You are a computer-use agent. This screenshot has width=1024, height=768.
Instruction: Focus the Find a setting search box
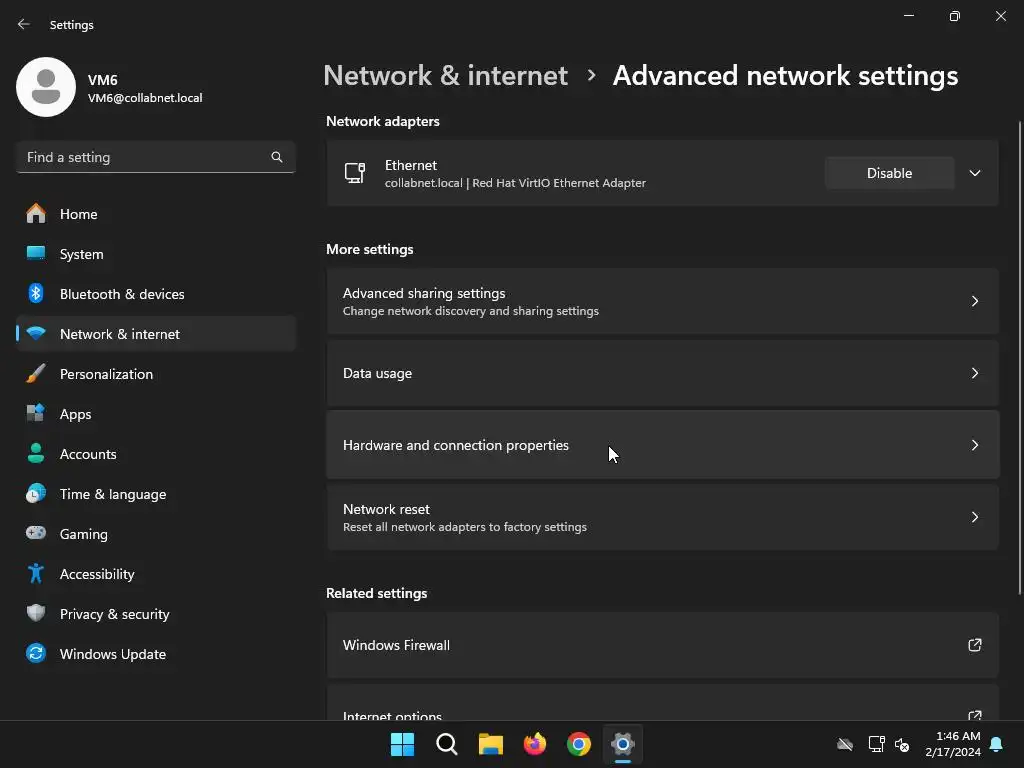click(145, 157)
